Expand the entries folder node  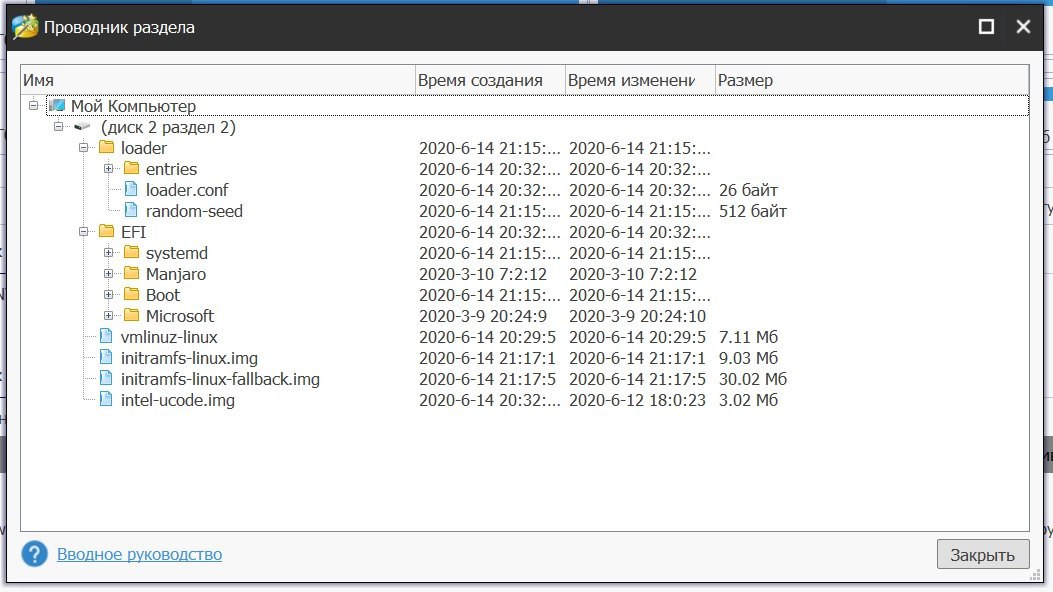point(108,168)
